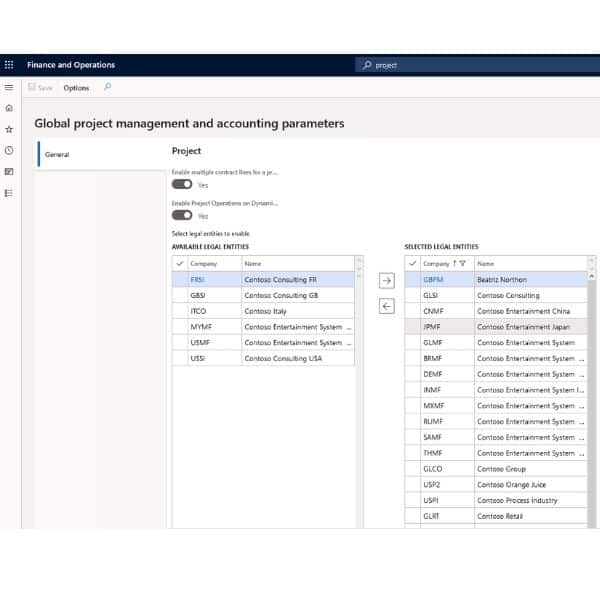
Task: Select GLSI Contoso Consulting row
Action: point(496,295)
